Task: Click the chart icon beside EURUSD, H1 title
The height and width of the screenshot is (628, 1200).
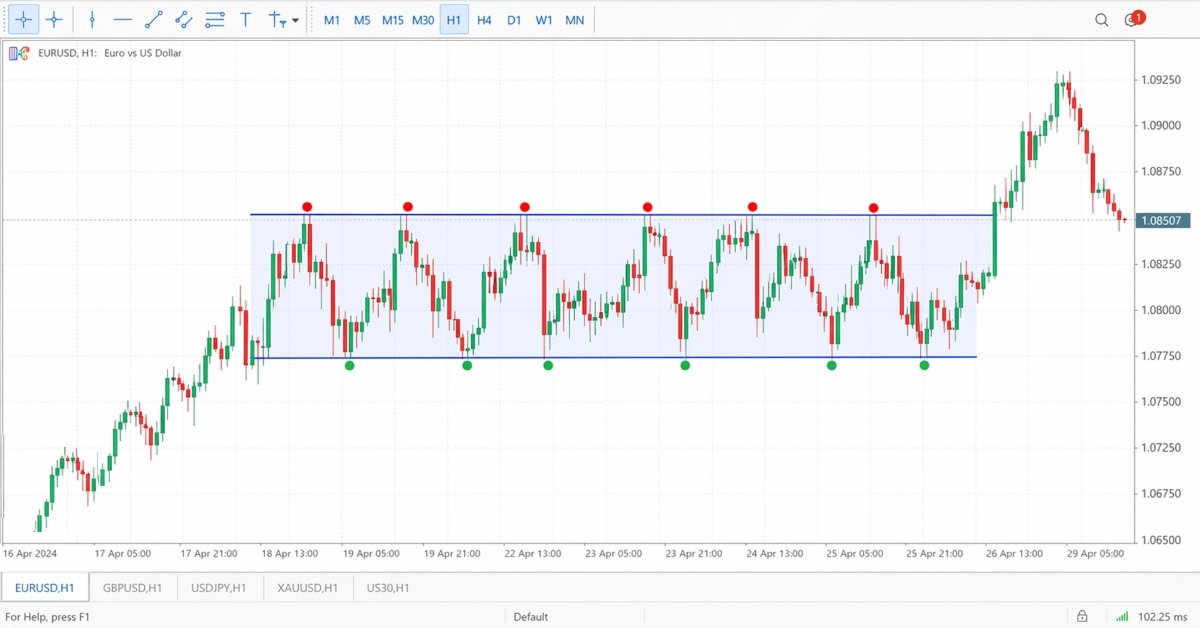Action: 18,53
